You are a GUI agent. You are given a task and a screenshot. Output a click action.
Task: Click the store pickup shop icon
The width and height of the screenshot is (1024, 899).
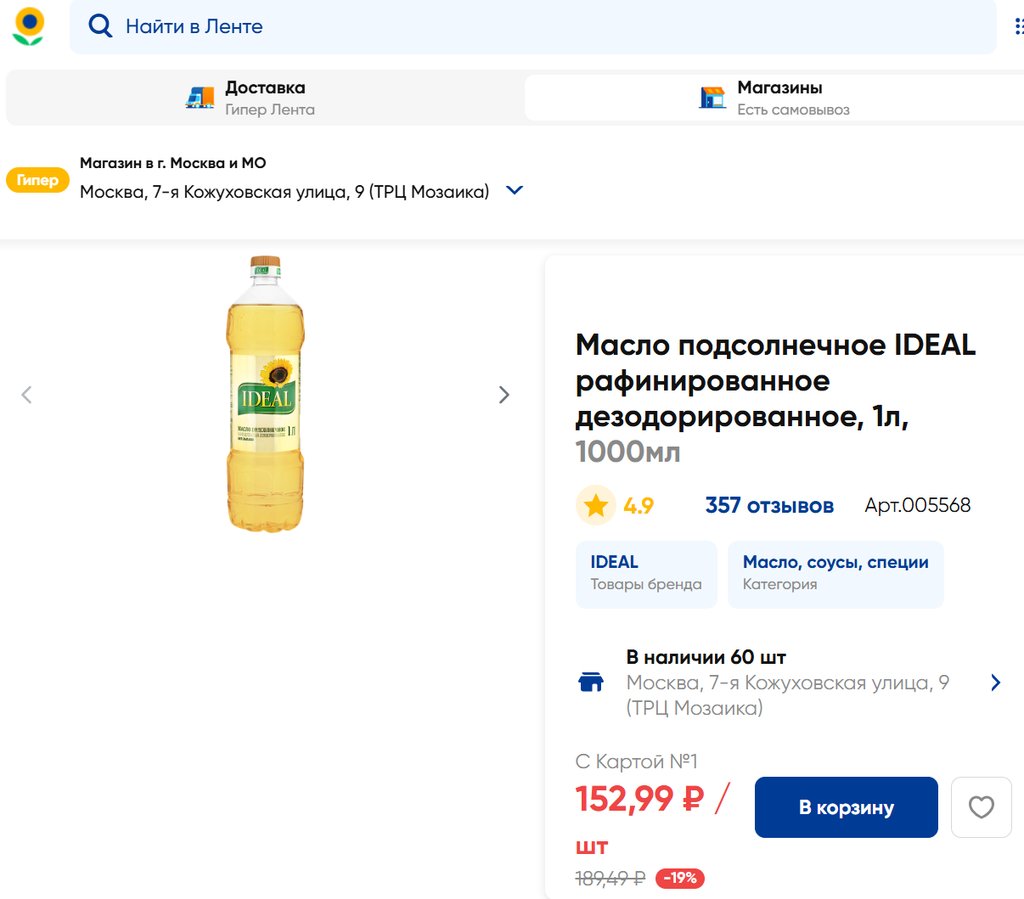pyautogui.click(x=713, y=97)
